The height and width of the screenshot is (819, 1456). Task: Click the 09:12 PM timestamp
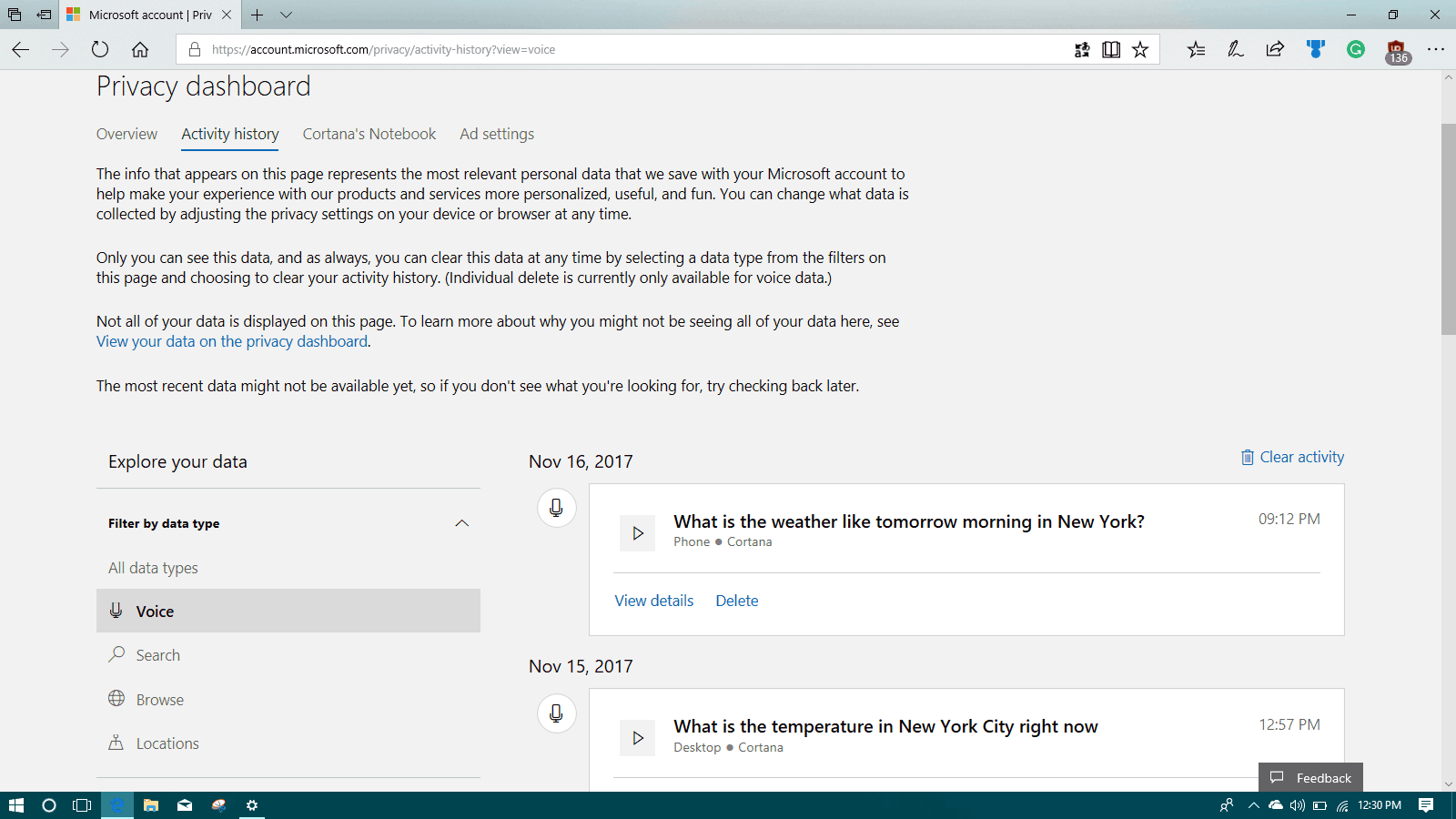[1289, 519]
